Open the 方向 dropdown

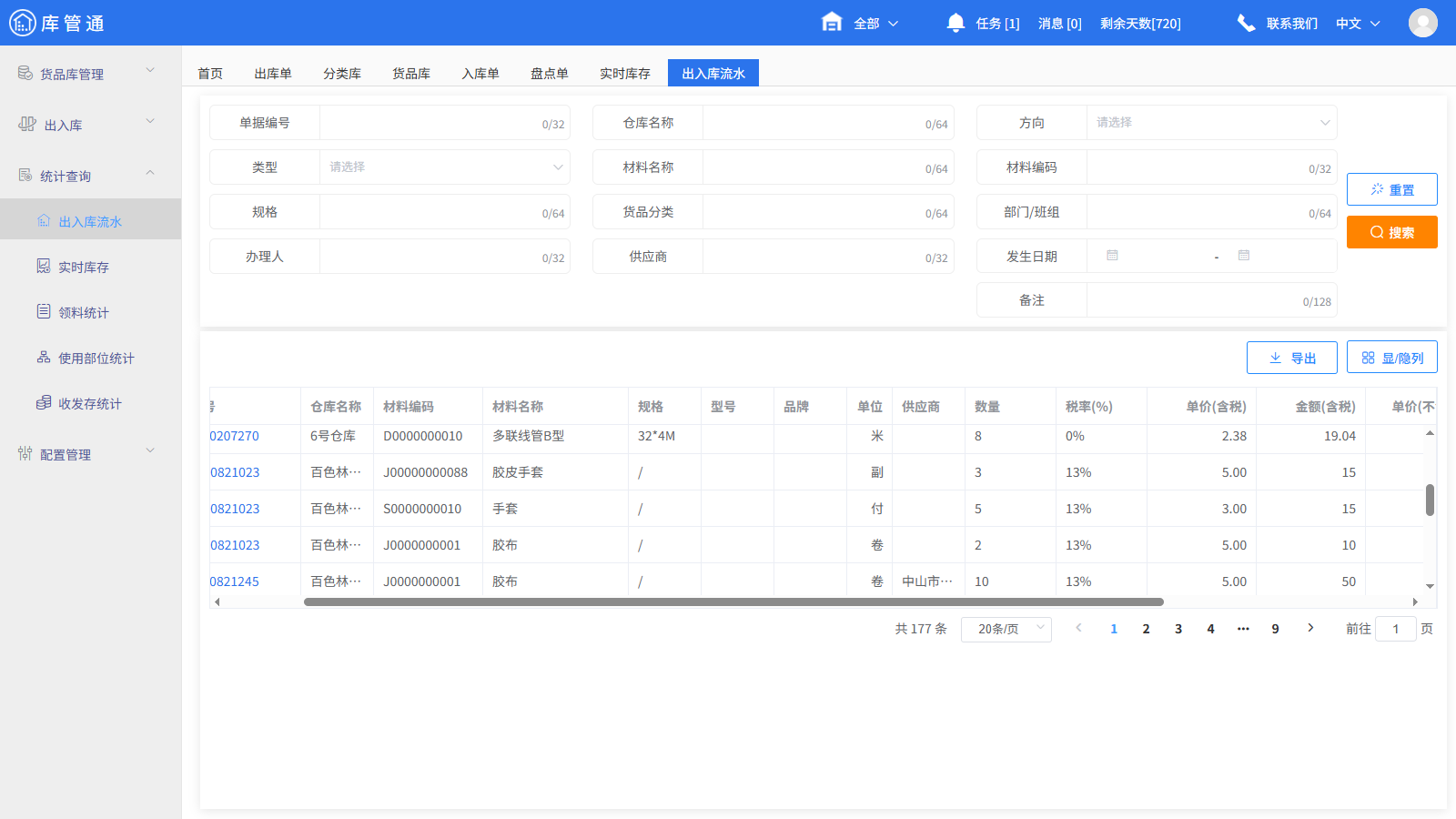[x=1210, y=122]
